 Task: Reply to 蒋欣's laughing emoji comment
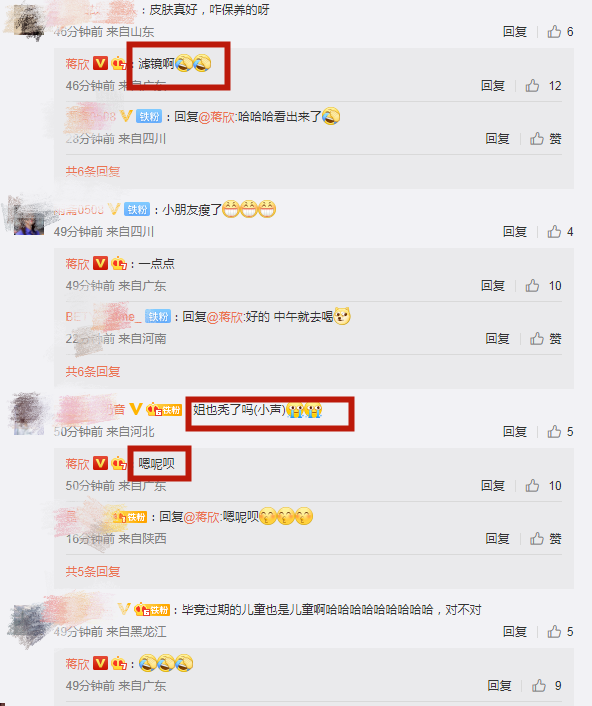[499, 685]
